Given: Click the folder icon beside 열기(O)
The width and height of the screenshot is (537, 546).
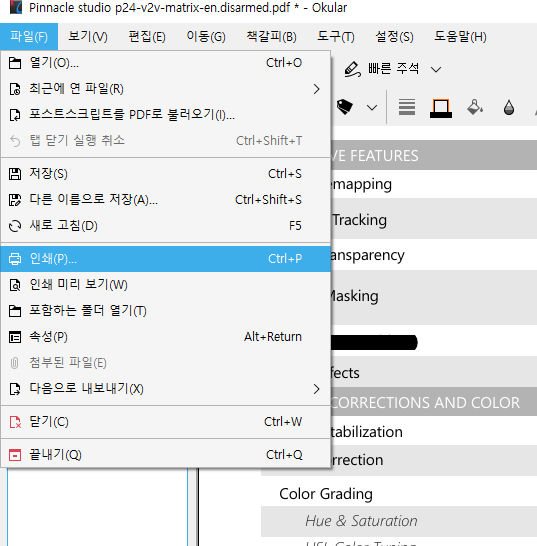Looking at the screenshot, I should [15, 63].
